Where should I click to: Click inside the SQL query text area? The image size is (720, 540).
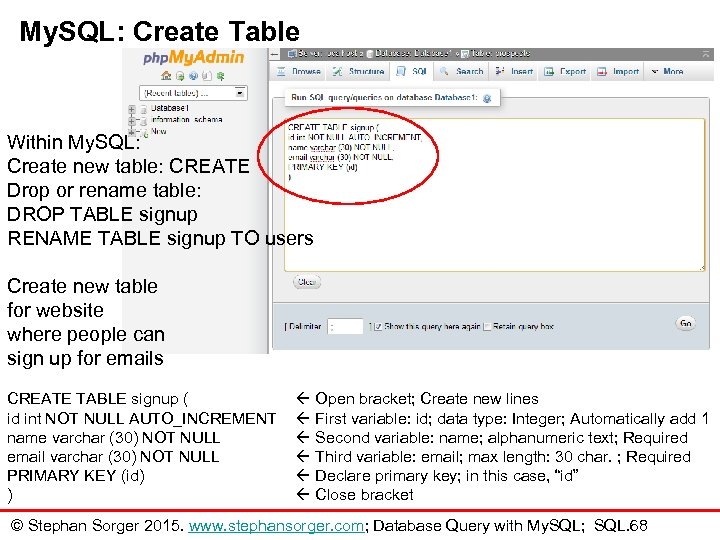pos(495,195)
